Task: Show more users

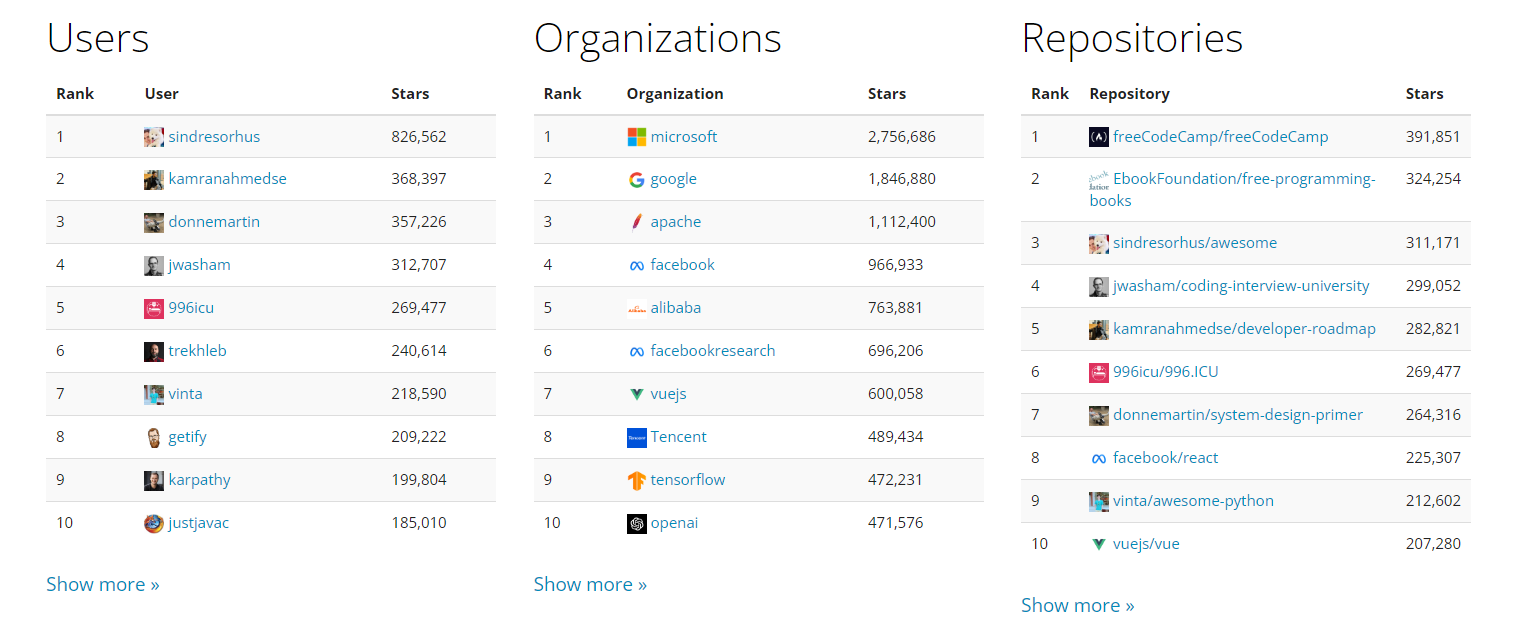Action: [x=103, y=585]
